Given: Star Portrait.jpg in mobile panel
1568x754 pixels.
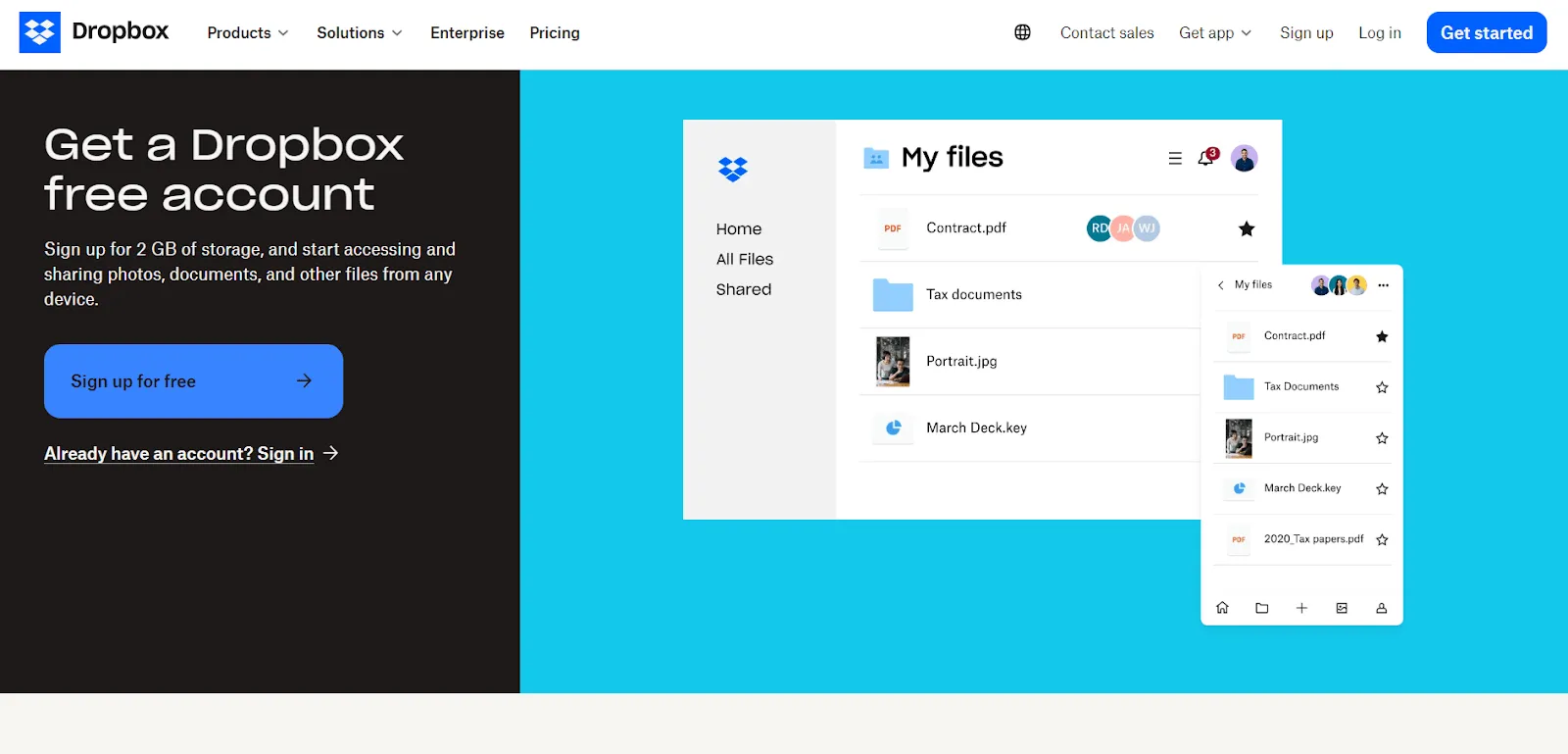Looking at the screenshot, I should point(1382,438).
